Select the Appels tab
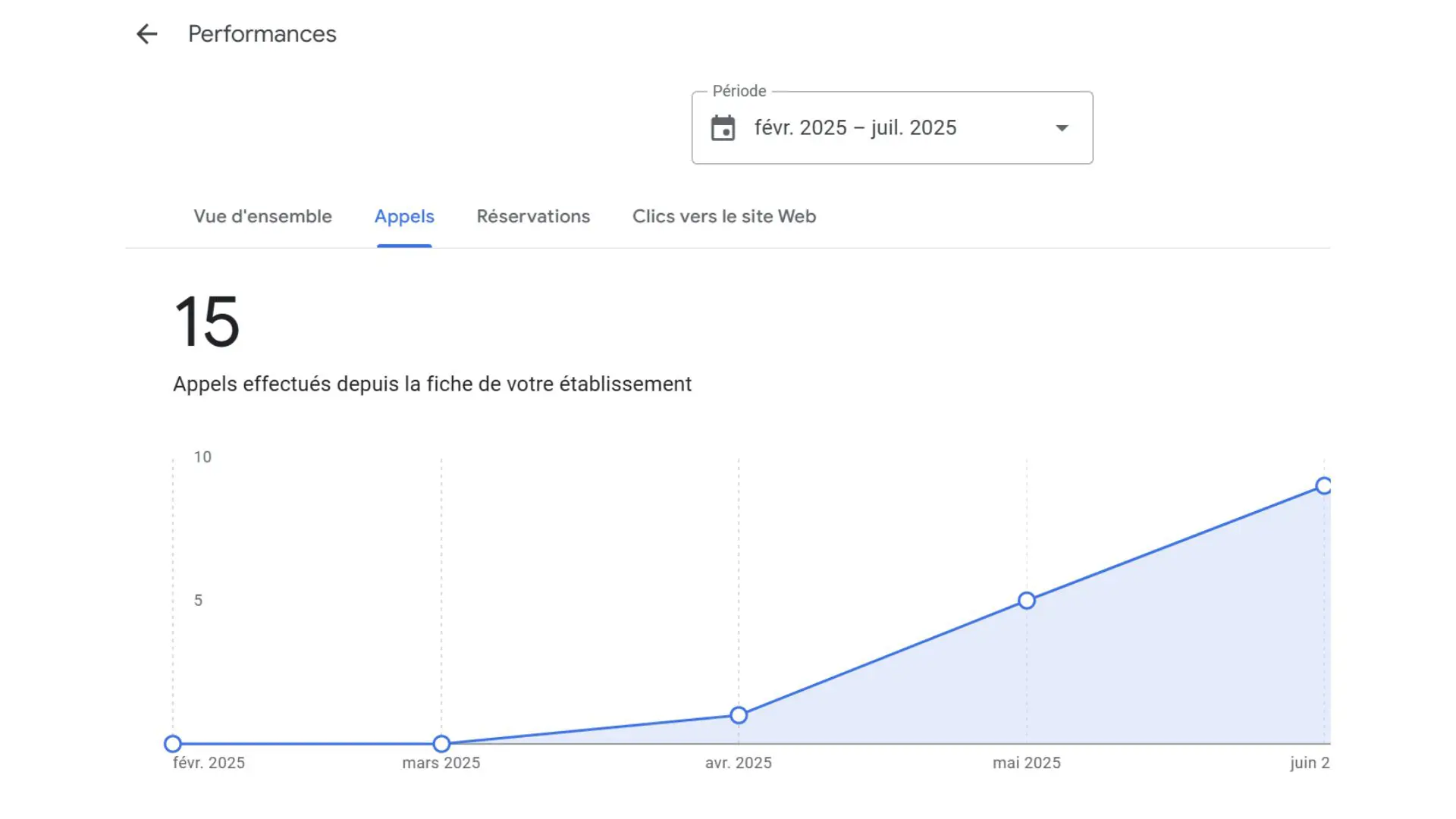1456x819 pixels. (x=404, y=216)
